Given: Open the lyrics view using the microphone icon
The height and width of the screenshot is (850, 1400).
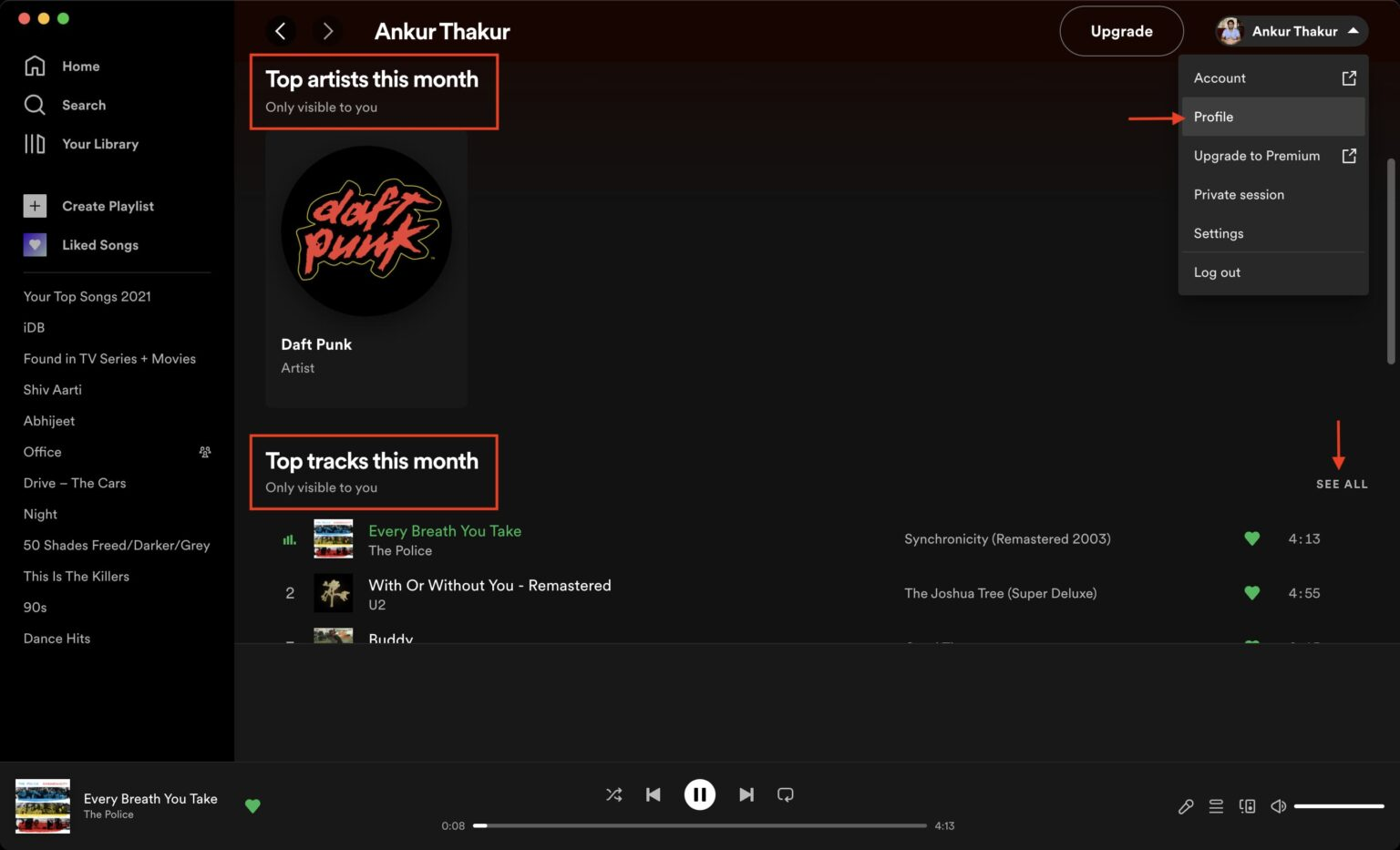Looking at the screenshot, I should pos(1186,806).
